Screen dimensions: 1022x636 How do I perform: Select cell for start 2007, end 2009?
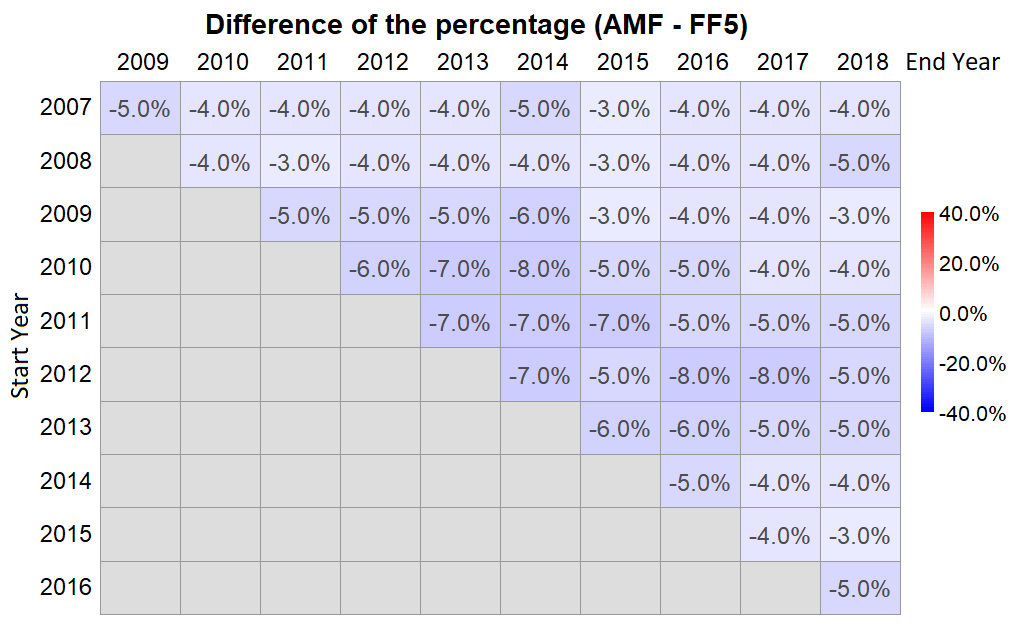pyautogui.click(x=140, y=109)
